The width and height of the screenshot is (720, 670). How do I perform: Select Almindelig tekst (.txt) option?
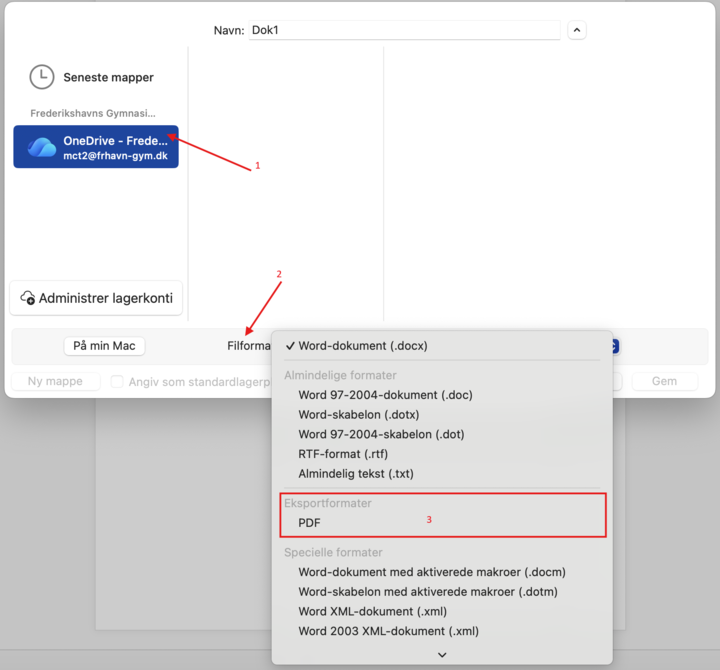(x=355, y=474)
